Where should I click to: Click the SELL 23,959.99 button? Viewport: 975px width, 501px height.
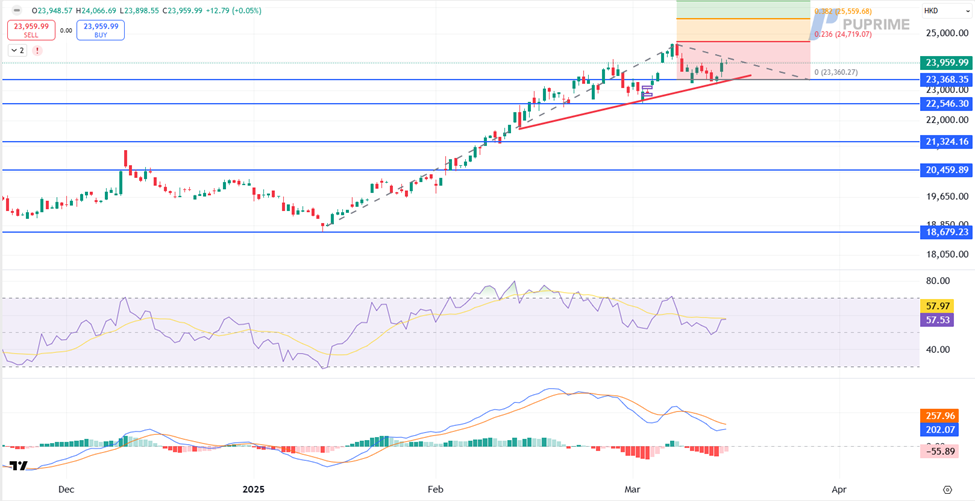click(32, 30)
